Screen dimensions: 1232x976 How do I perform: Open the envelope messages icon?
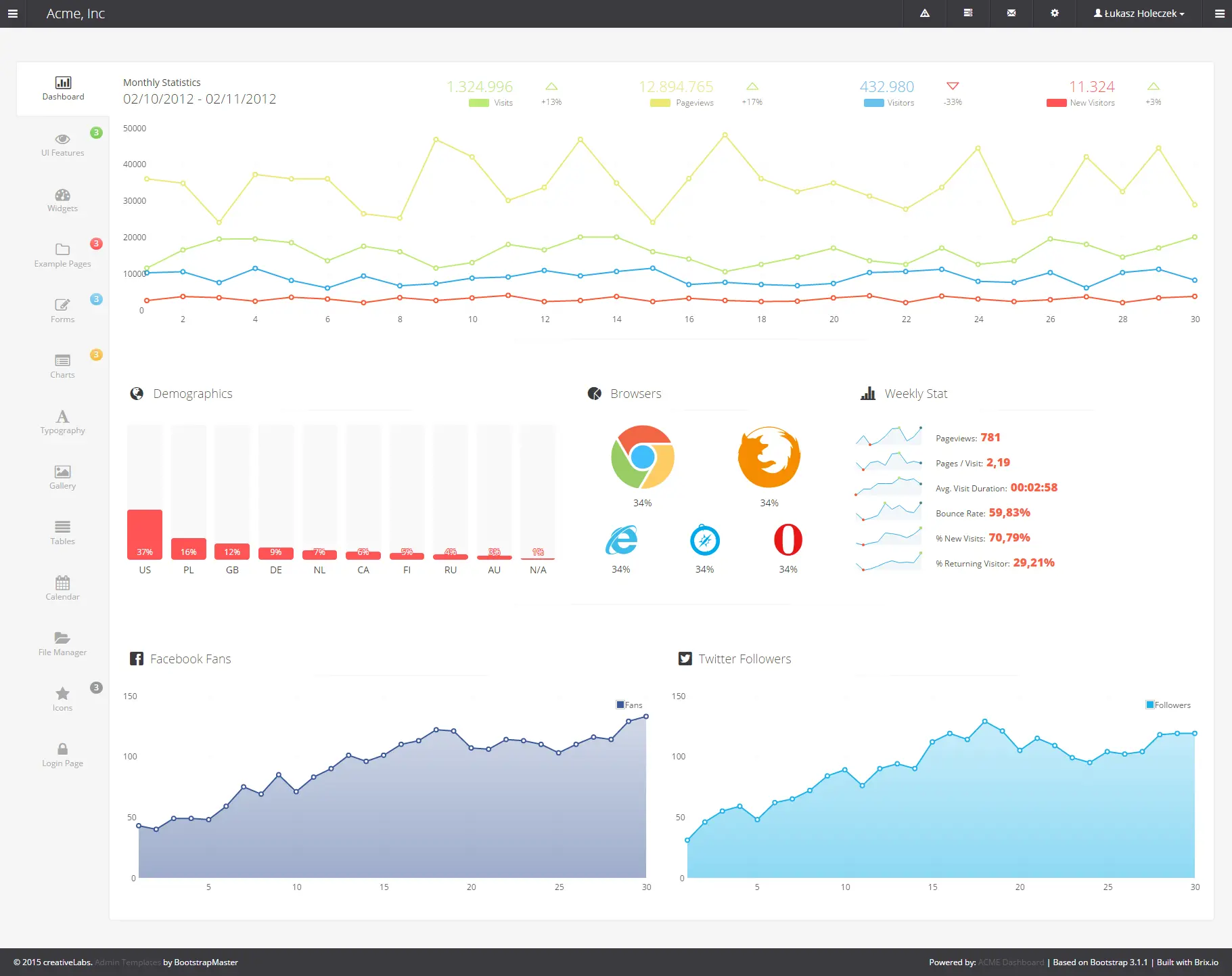(x=1011, y=14)
